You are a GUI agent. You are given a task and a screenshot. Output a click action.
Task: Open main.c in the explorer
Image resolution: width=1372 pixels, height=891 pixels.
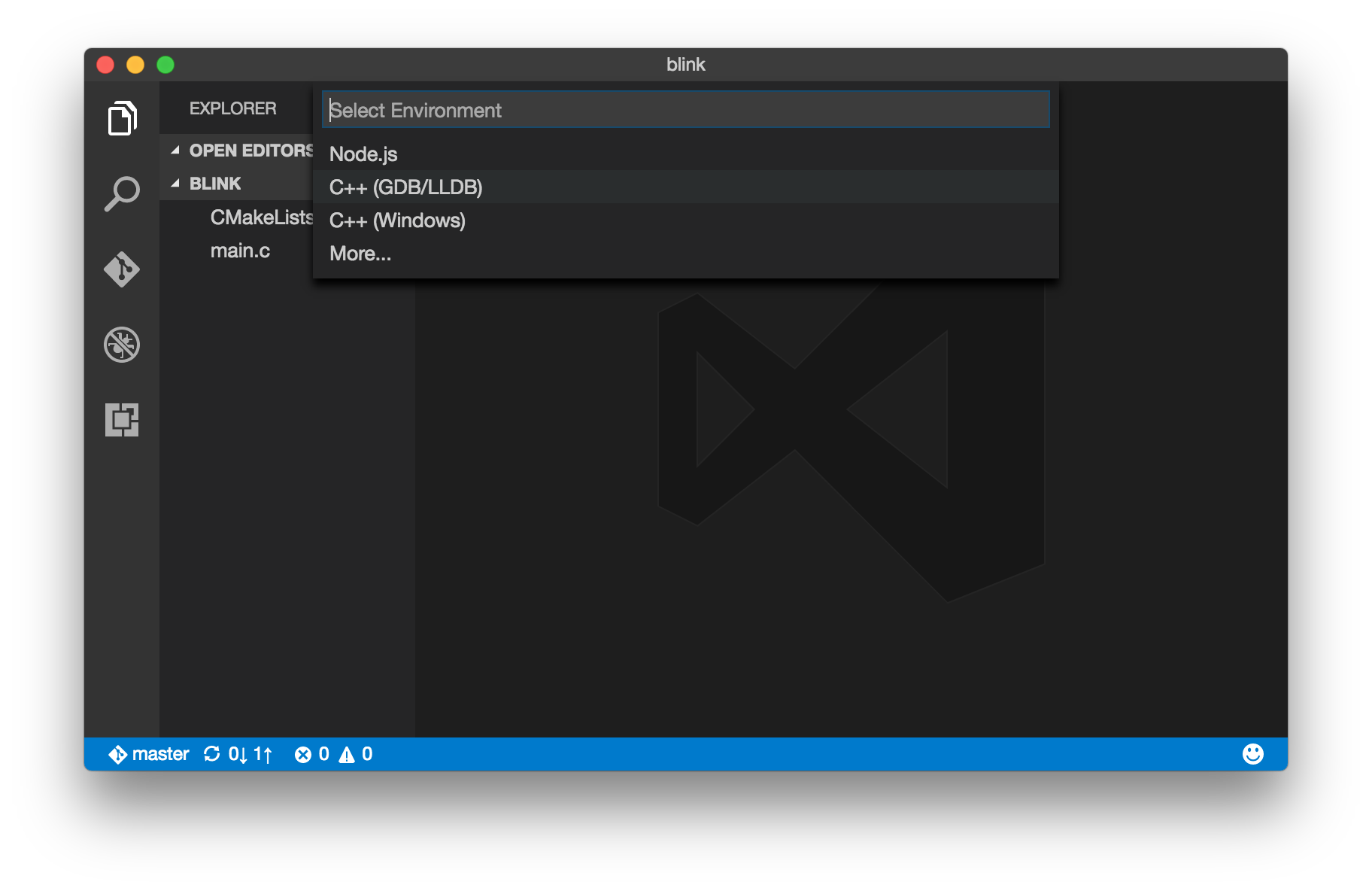coord(240,251)
